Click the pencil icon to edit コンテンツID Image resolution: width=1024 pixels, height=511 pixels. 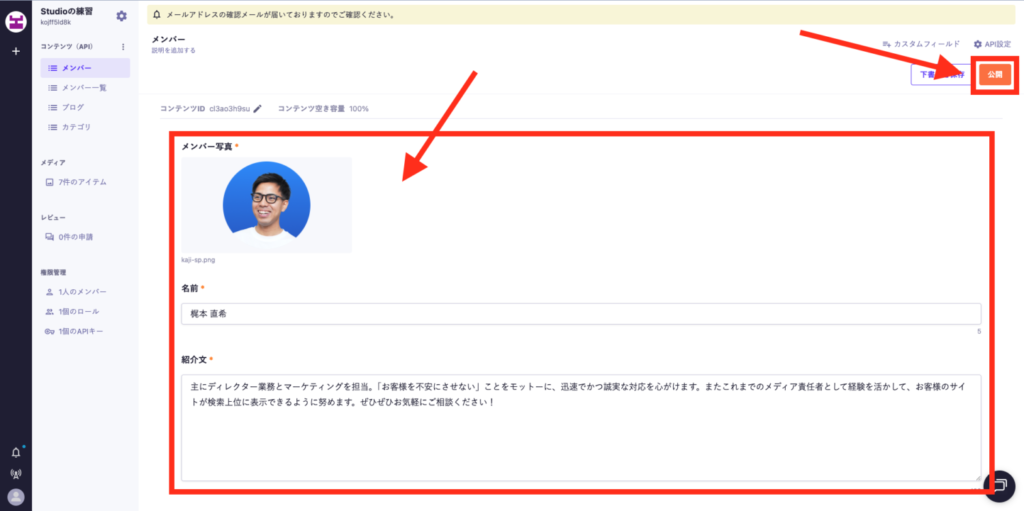click(x=258, y=108)
